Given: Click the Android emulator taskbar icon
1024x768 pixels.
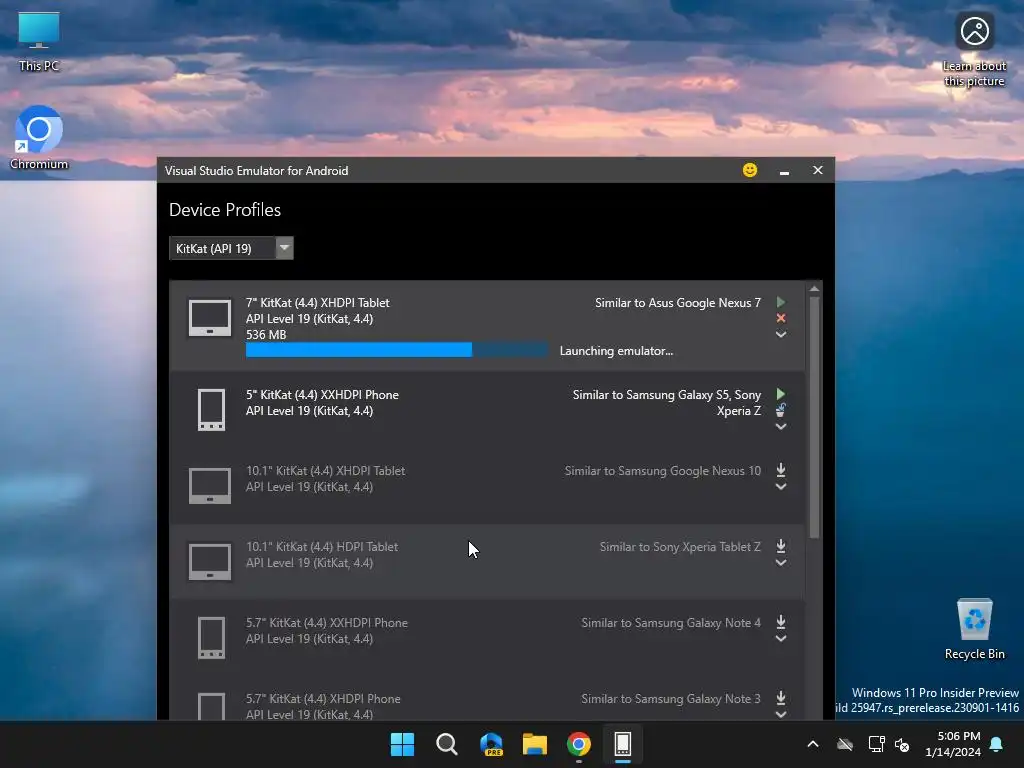Looking at the screenshot, I should 622,744.
